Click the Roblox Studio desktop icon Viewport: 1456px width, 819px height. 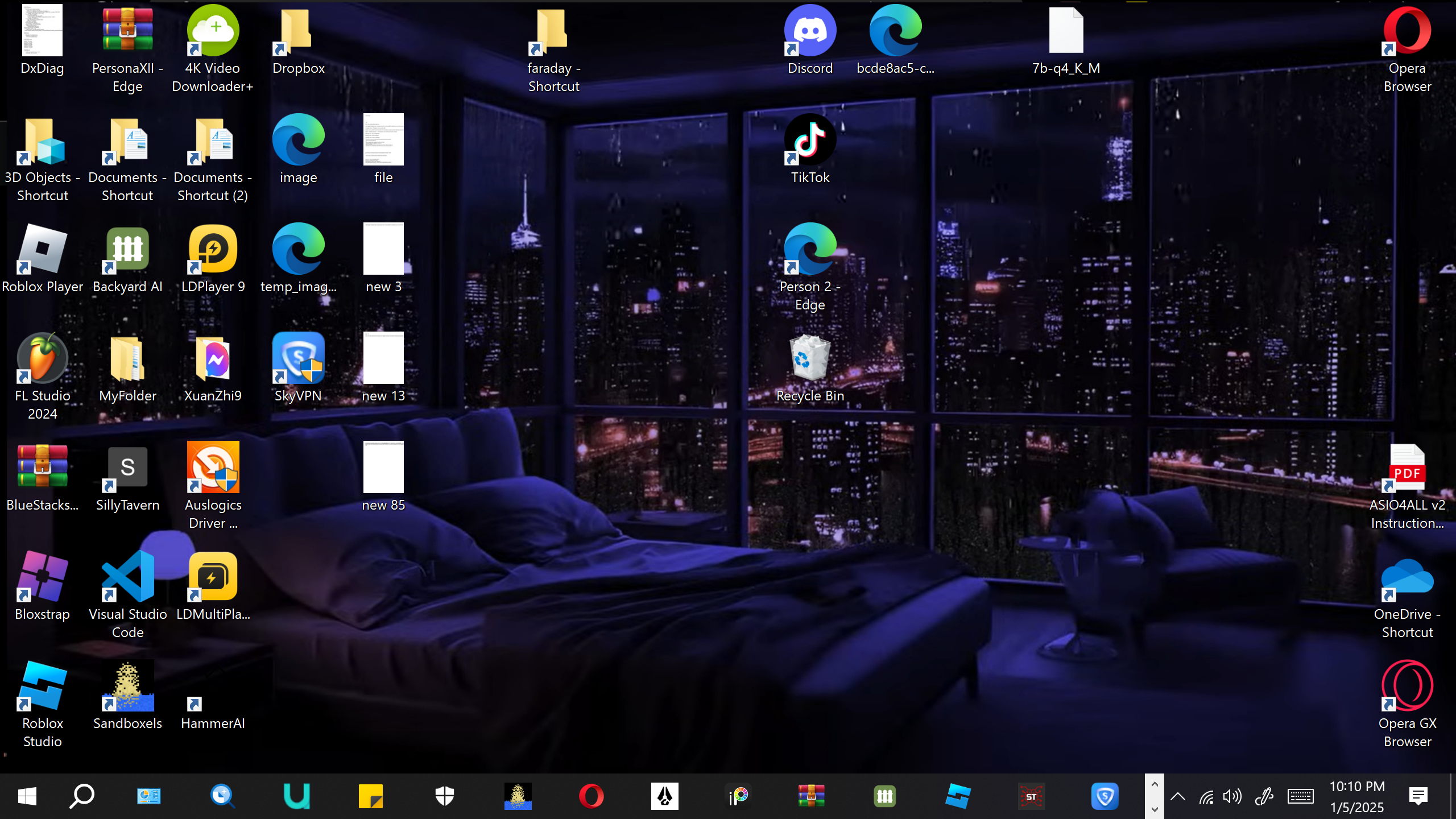point(43,686)
